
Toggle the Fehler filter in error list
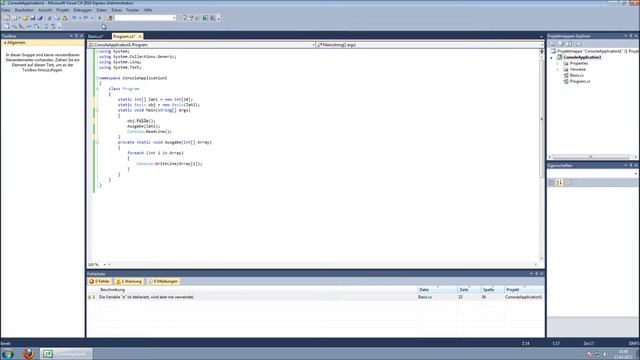99,282
